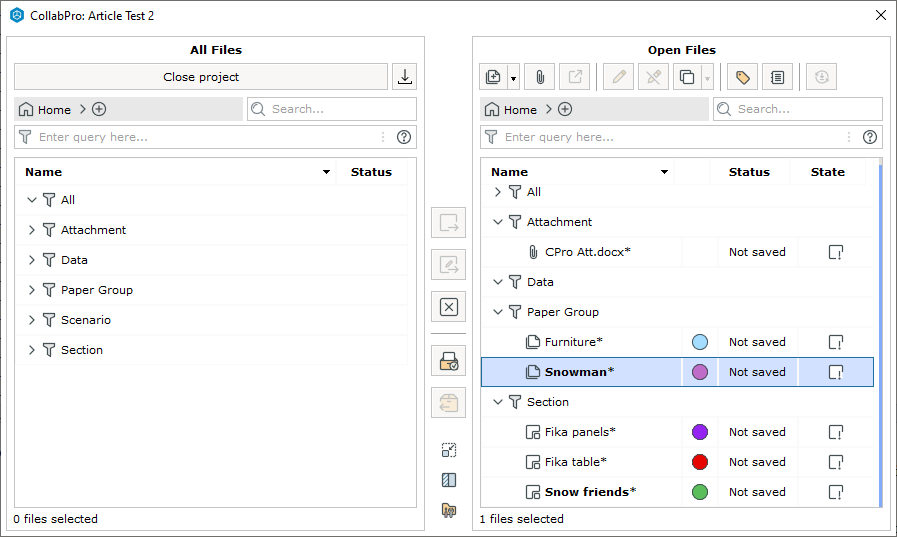Click help icon in Open Files query bar

(870, 137)
